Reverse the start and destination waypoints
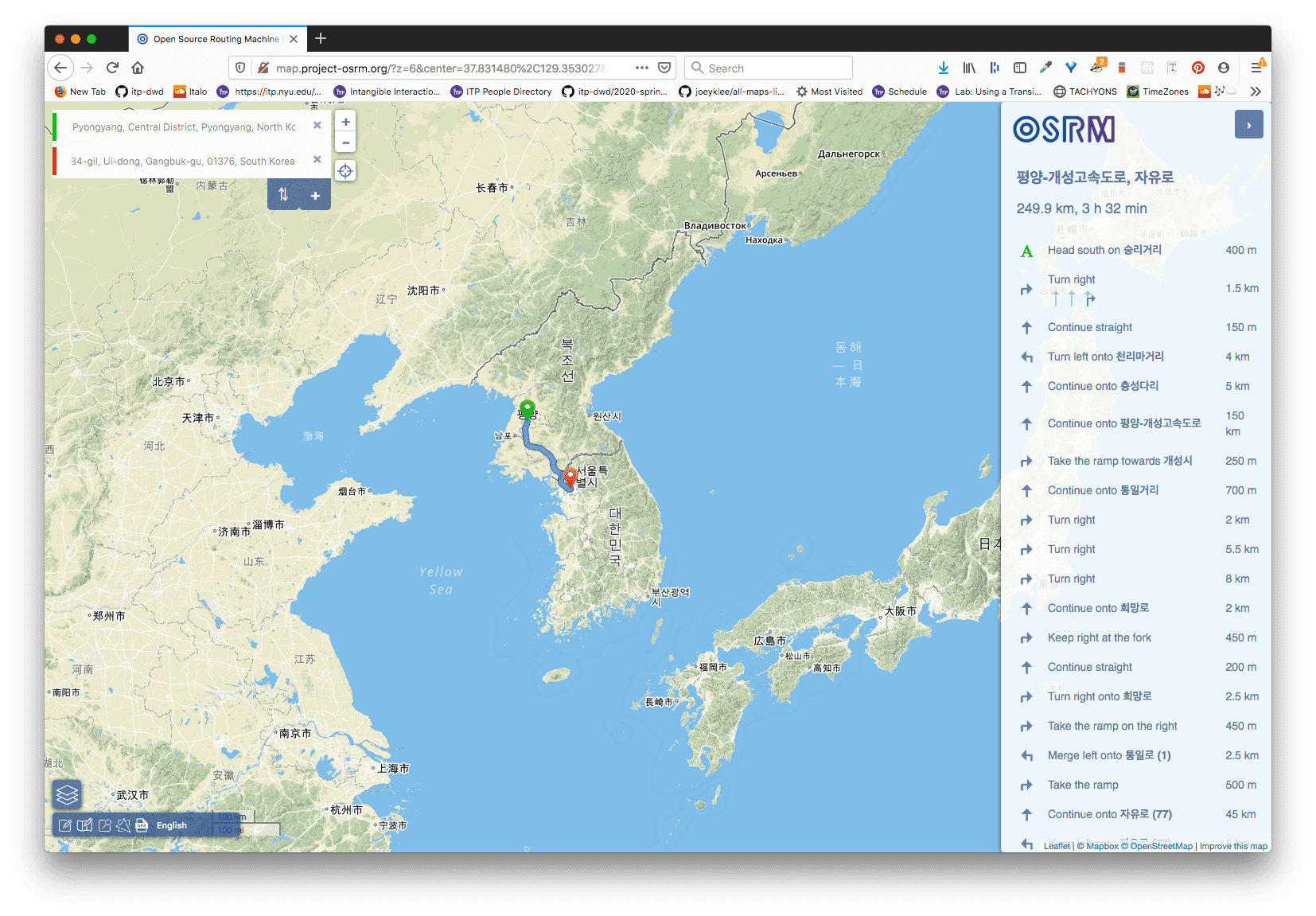 [x=283, y=194]
